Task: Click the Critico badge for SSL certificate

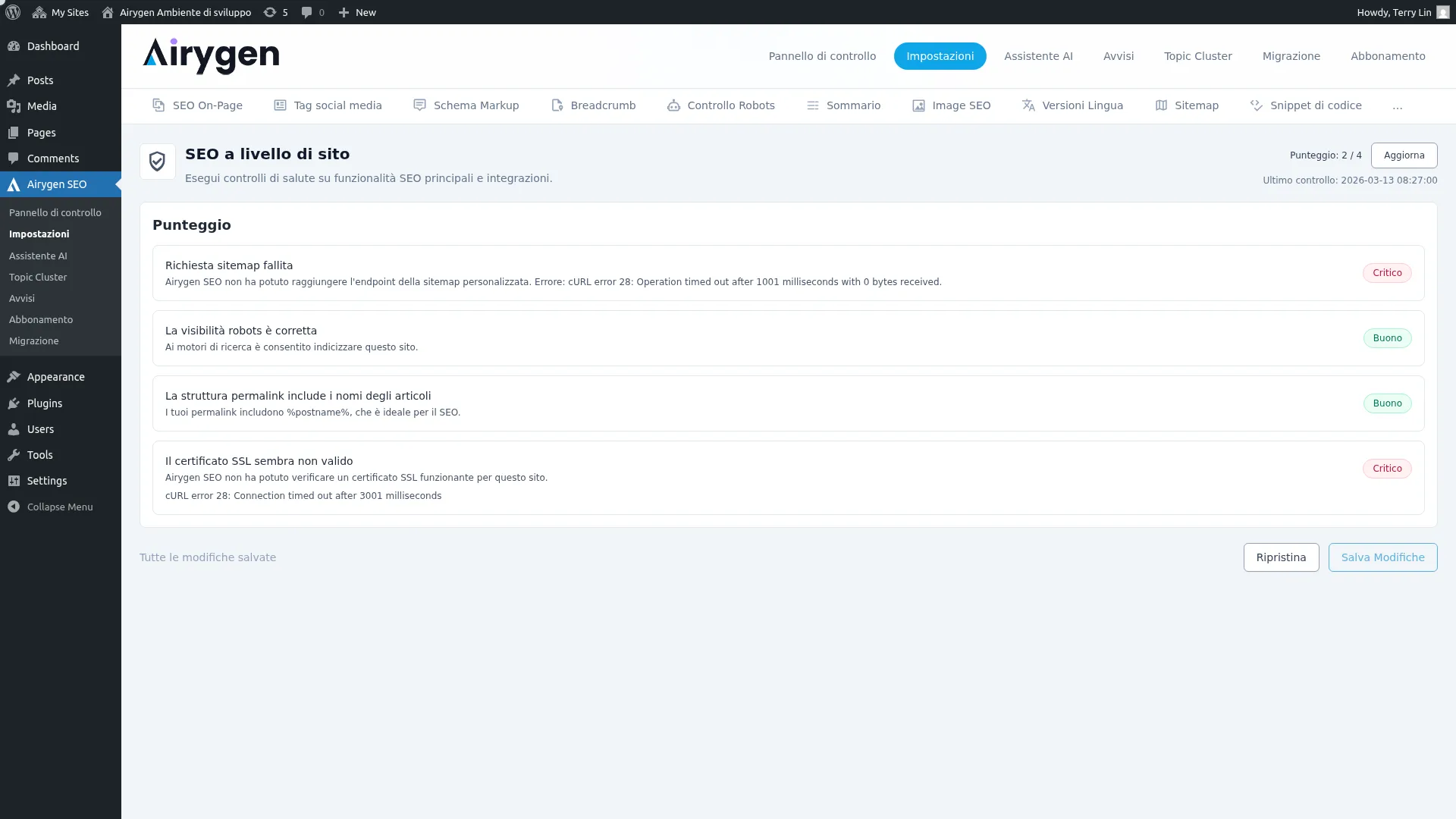Action: 1387,469
